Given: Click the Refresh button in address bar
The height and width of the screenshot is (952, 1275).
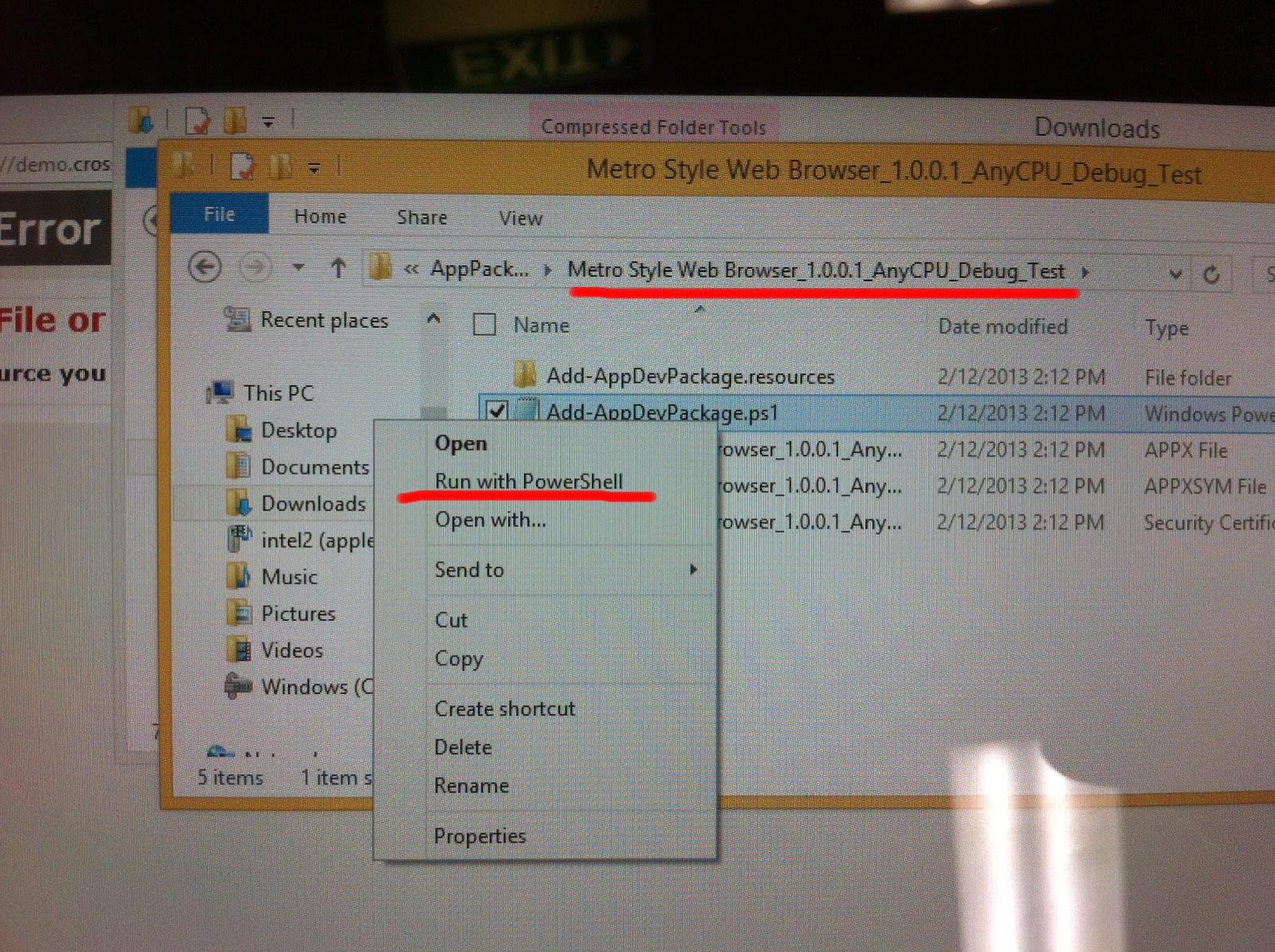Looking at the screenshot, I should pyautogui.click(x=1211, y=275).
